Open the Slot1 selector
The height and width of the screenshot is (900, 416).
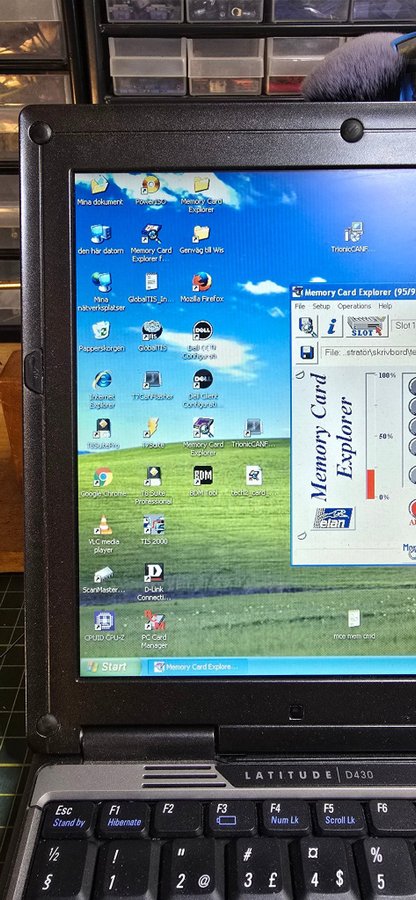pyautogui.click(x=404, y=326)
